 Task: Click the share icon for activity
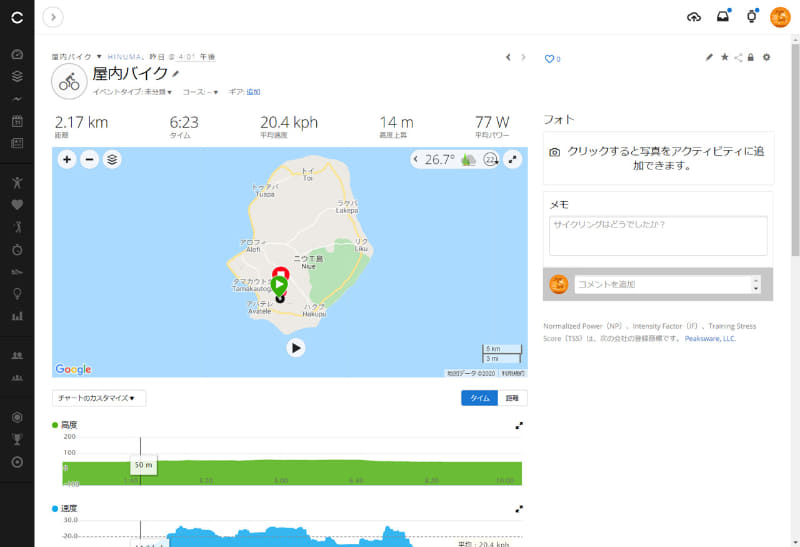click(x=738, y=57)
